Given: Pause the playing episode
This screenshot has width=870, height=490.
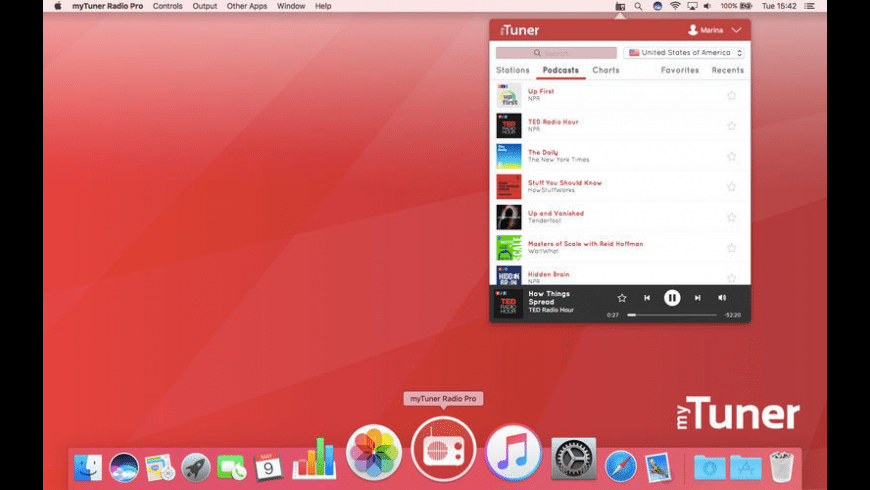Looking at the screenshot, I should click(x=672, y=298).
